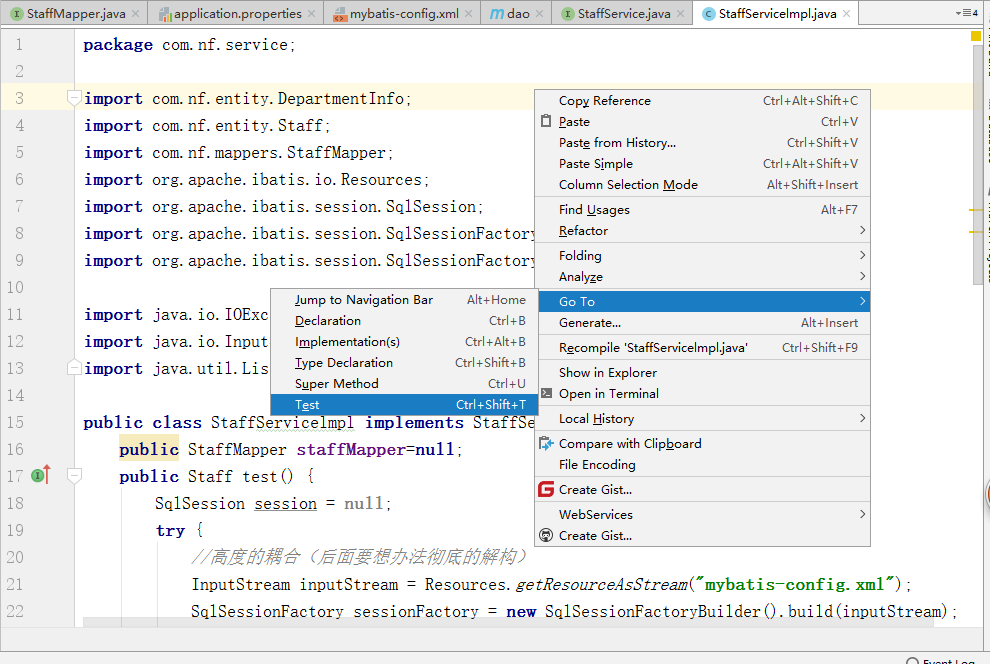Close the dao tab
The width and height of the screenshot is (990, 664).
pos(539,13)
